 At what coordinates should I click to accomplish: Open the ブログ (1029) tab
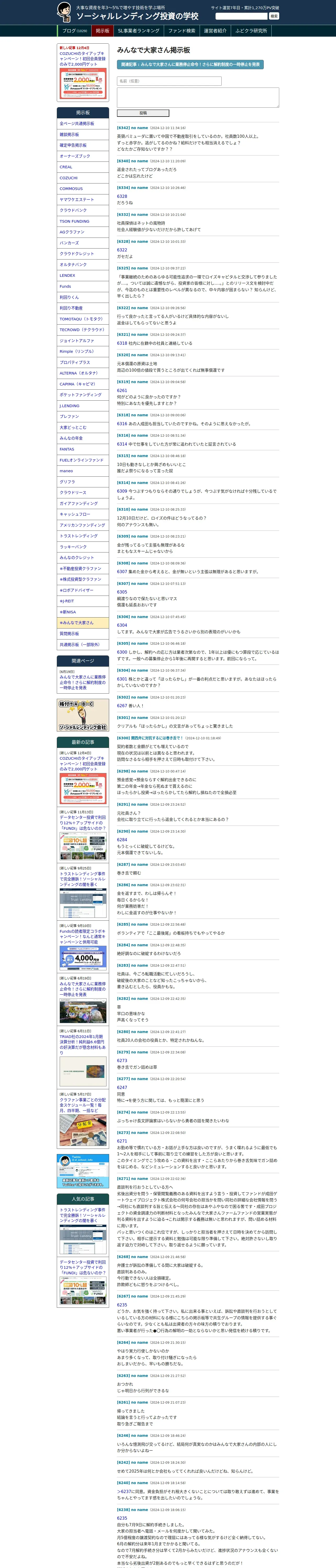[x=74, y=31]
